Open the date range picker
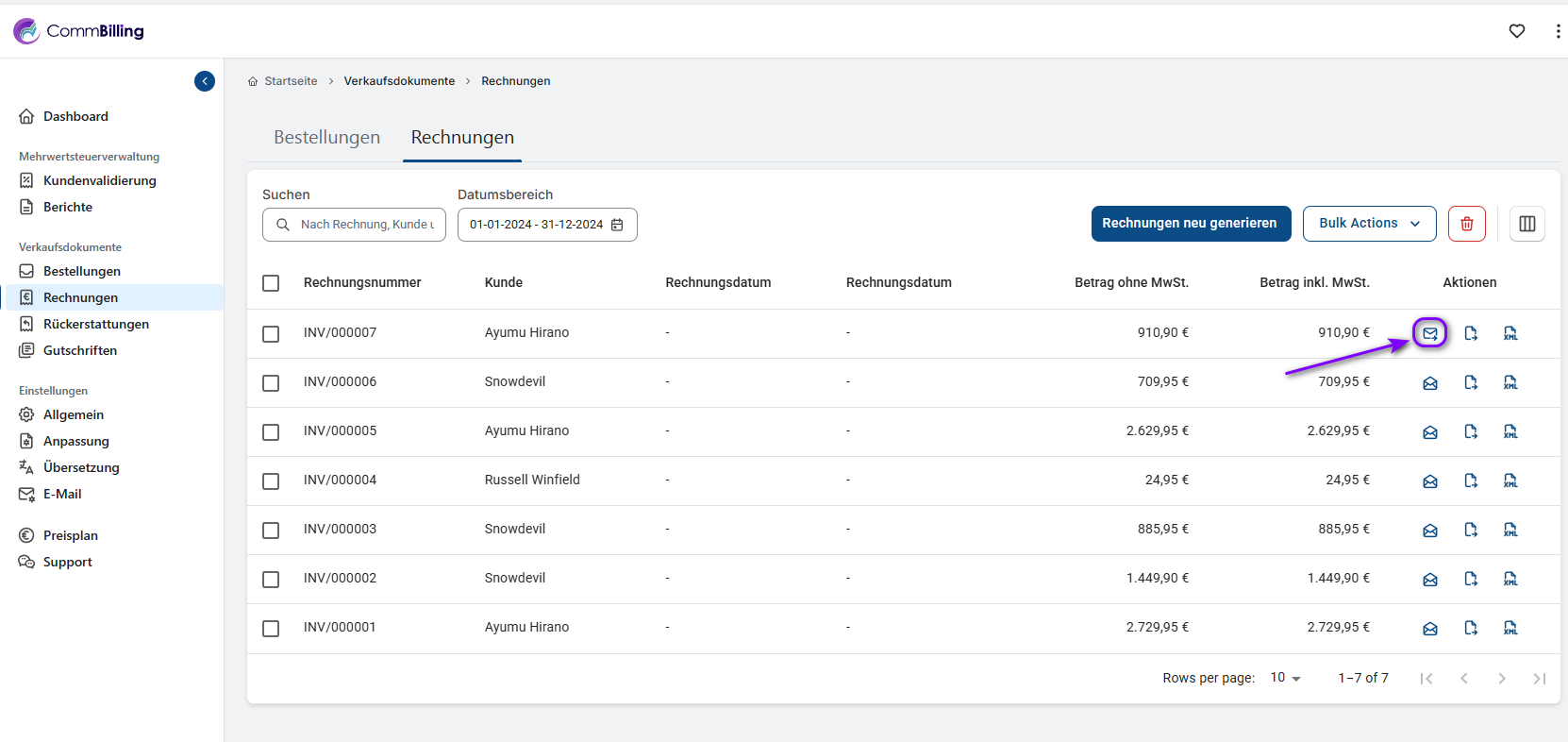This screenshot has width=1568, height=742. pyautogui.click(x=547, y=225)
